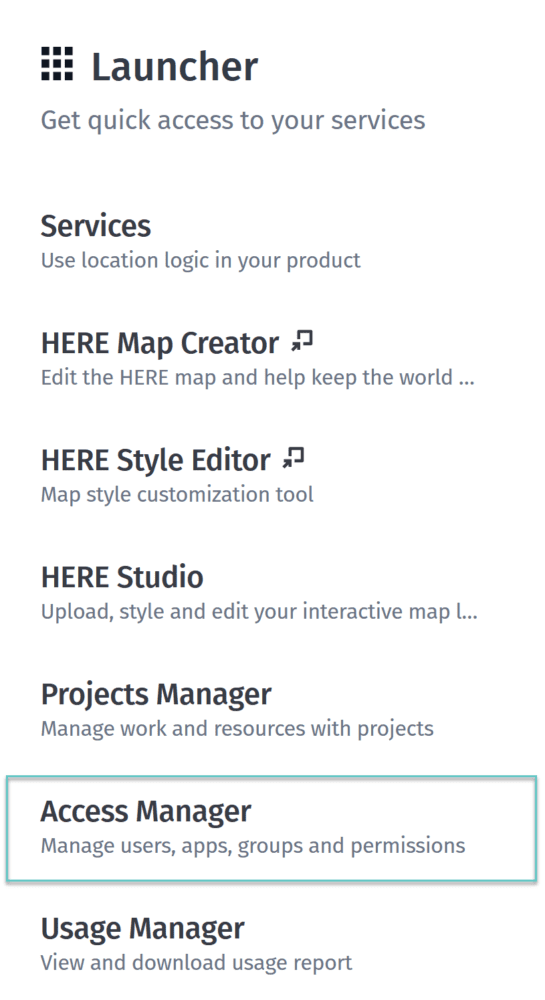Viewport: 545px width, 1000px height.
Task: Click the 'Get quick access to your services' subtitle
Action: point(233,121)
